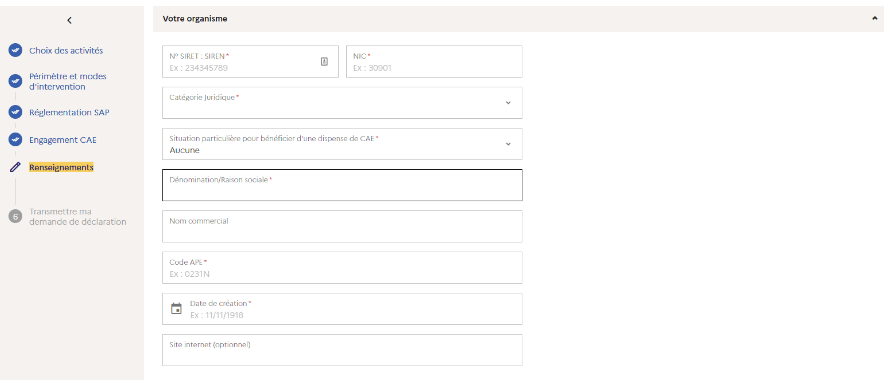Click Dénomination/Raison sociale field
The width and height of the screenshot is (884, 380).
342,185
